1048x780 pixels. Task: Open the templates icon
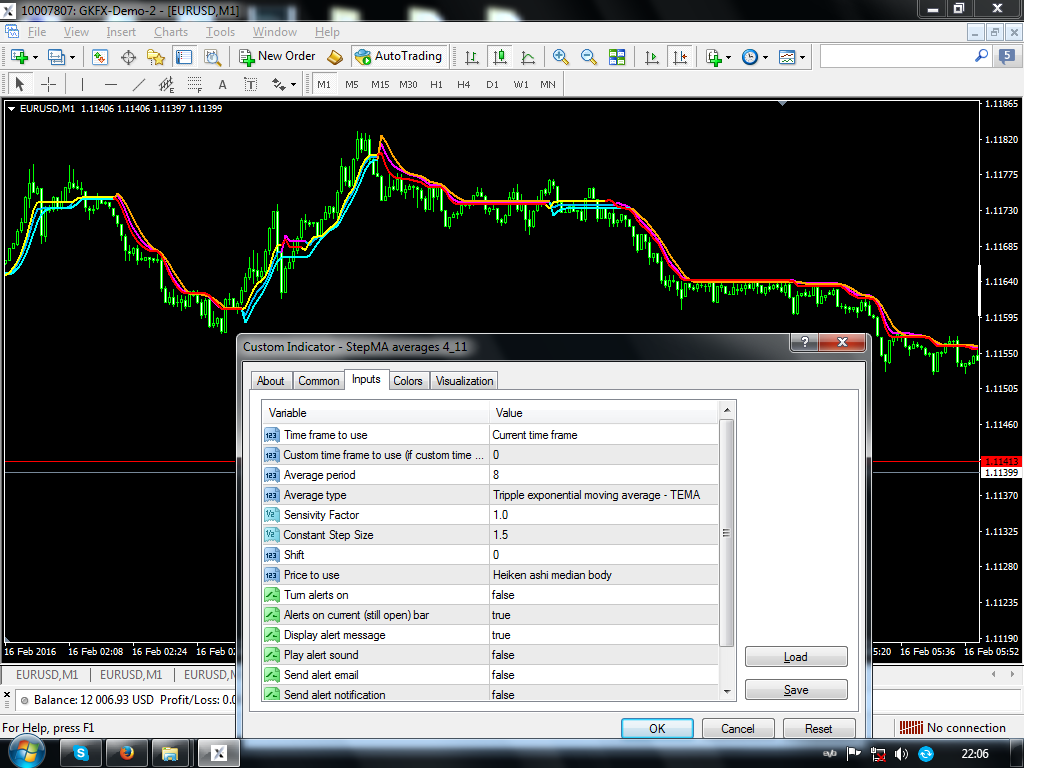(787, 57)
